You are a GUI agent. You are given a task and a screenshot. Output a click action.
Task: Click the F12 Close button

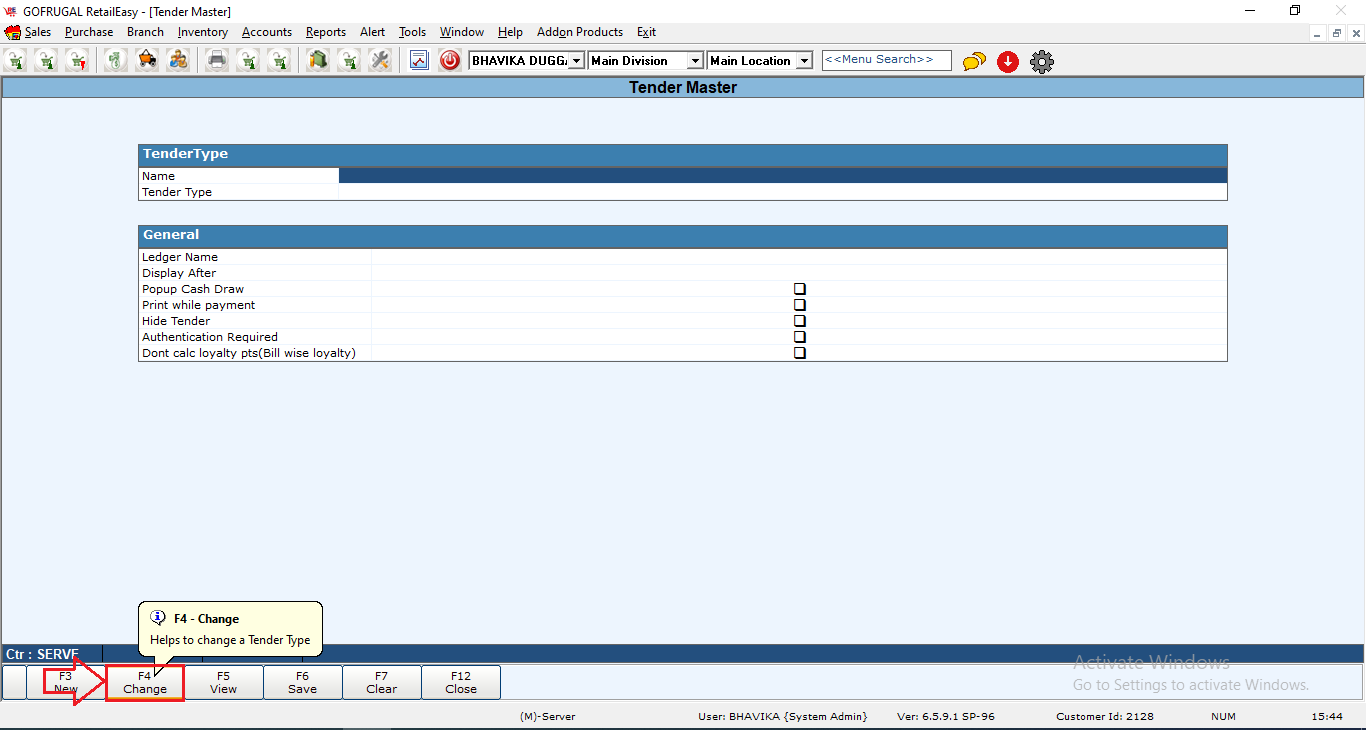pos(461,683)
